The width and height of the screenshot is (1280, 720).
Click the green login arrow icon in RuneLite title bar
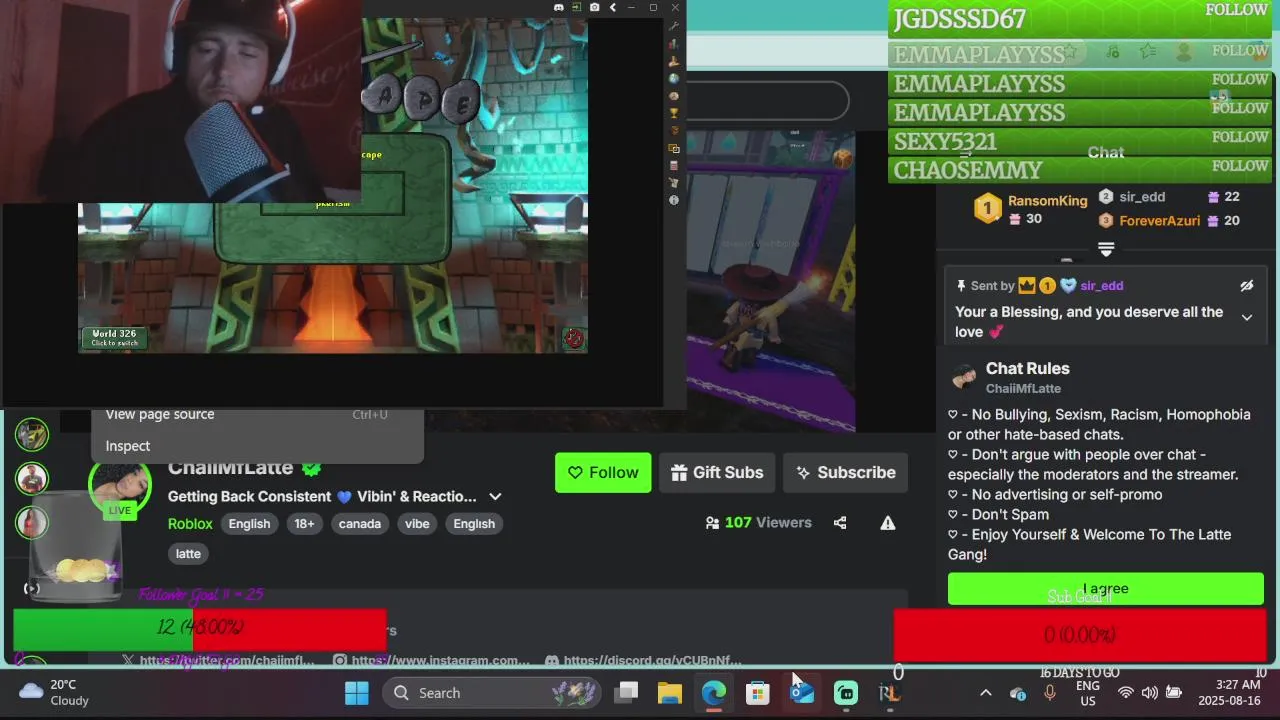tap(576, 8)
